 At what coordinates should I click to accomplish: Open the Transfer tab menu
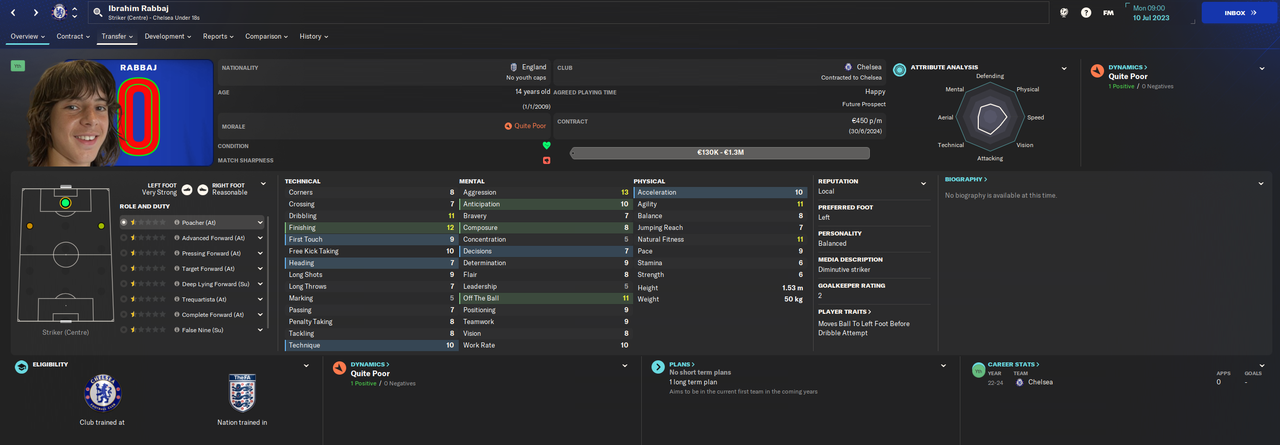pyautogui.click(x=118, y=36)
